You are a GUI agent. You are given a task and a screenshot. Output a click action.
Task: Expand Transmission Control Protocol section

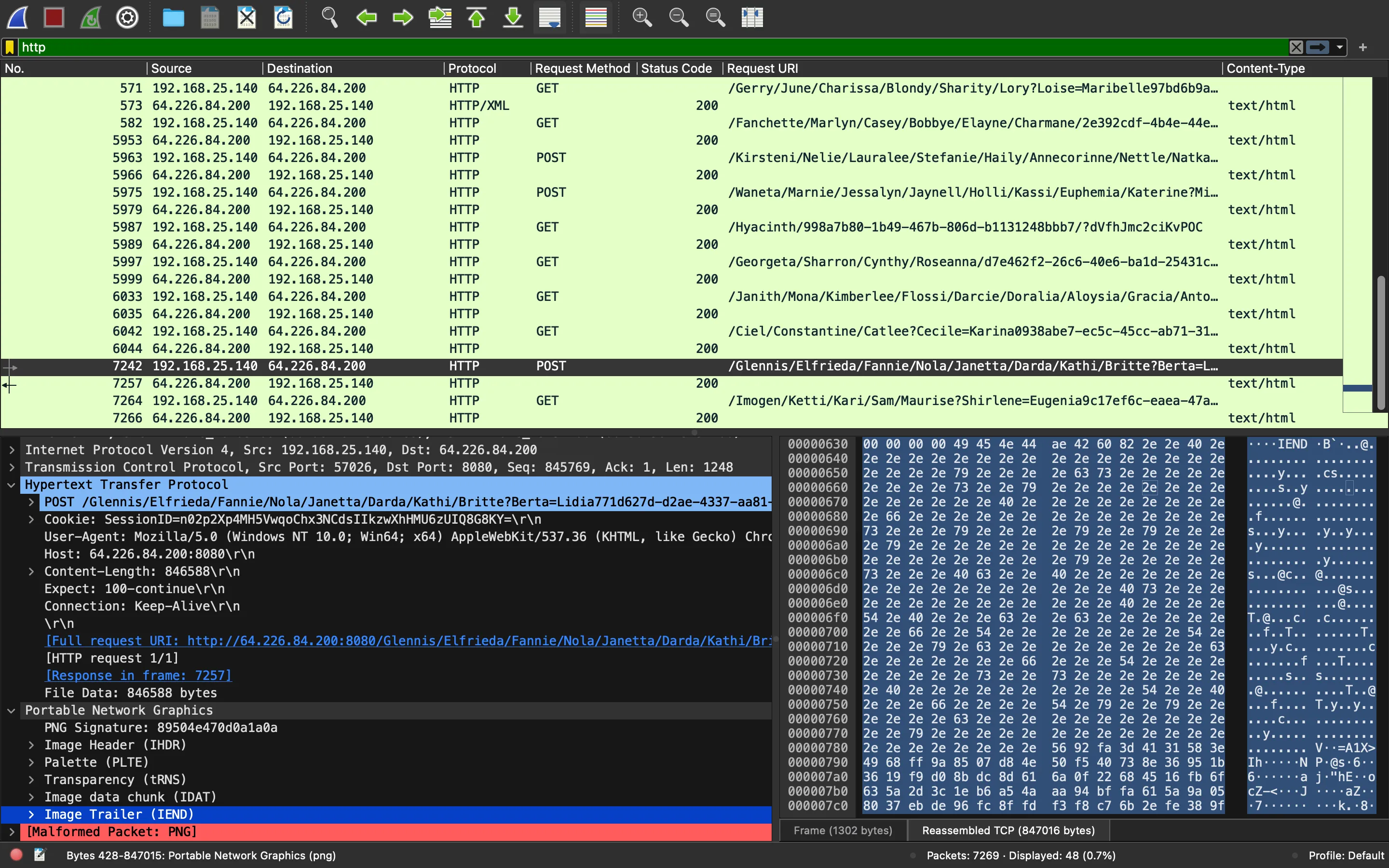pos(12,467)
